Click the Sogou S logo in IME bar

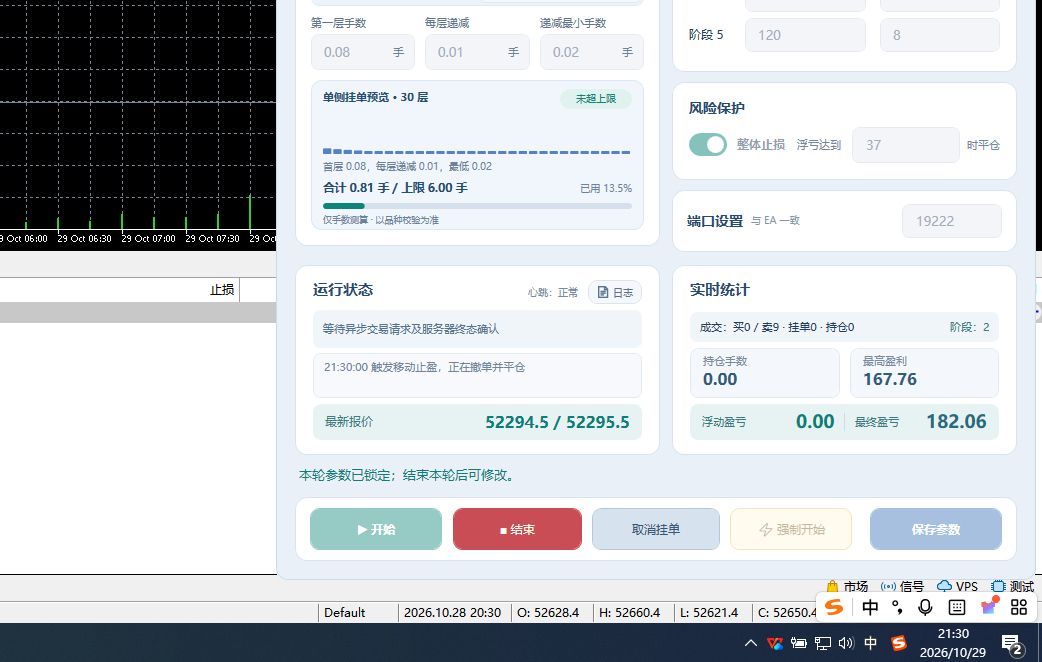point(834,607)
